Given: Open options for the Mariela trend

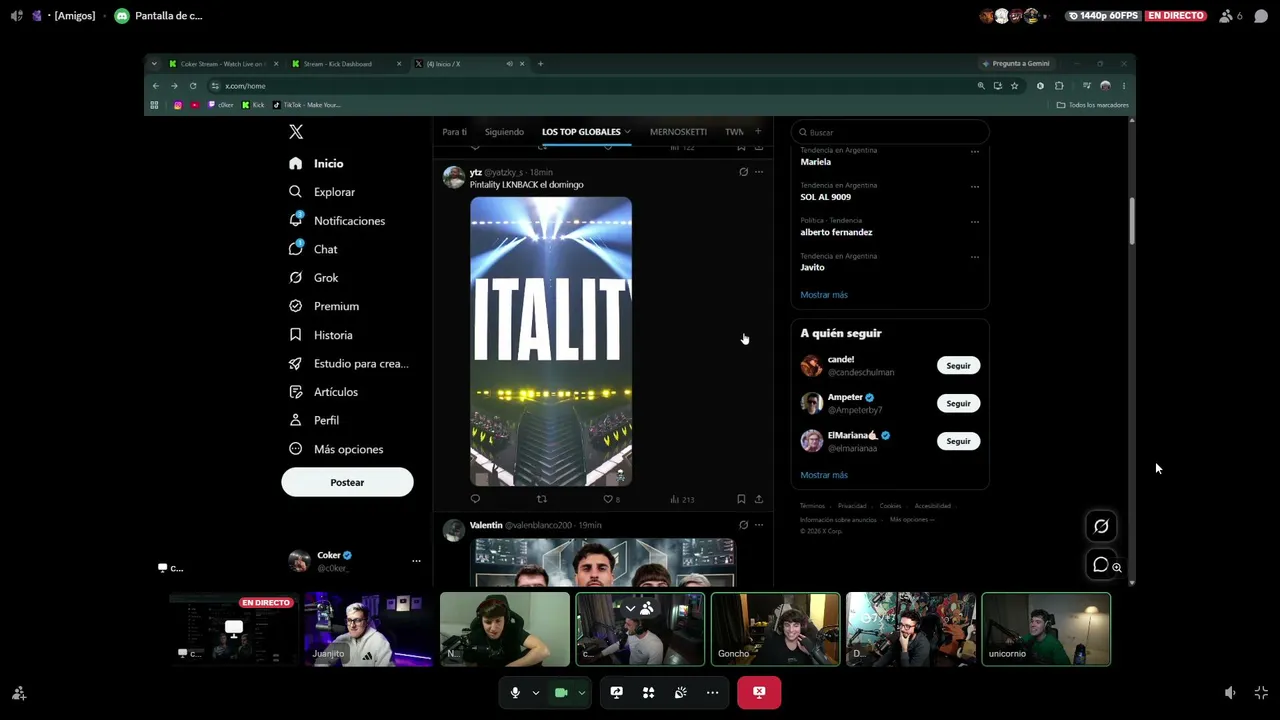Looking at the screenshot, I should 975,151.
